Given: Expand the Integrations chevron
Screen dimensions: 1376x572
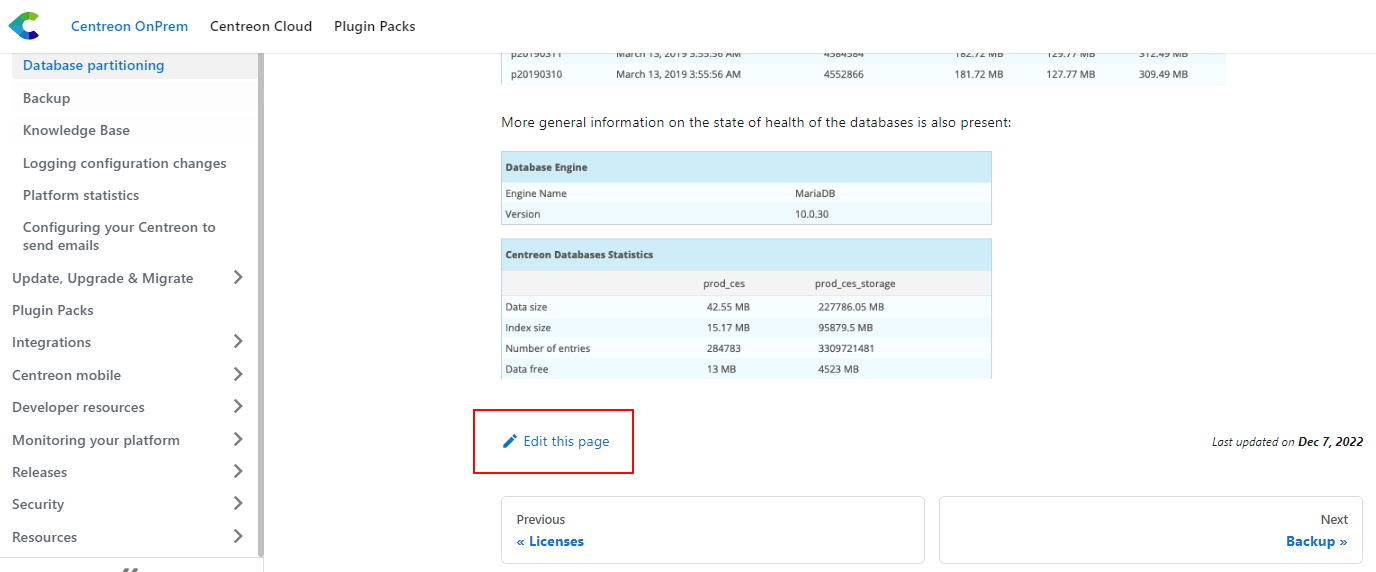Looking at the screenshot, I should (238, 342).
